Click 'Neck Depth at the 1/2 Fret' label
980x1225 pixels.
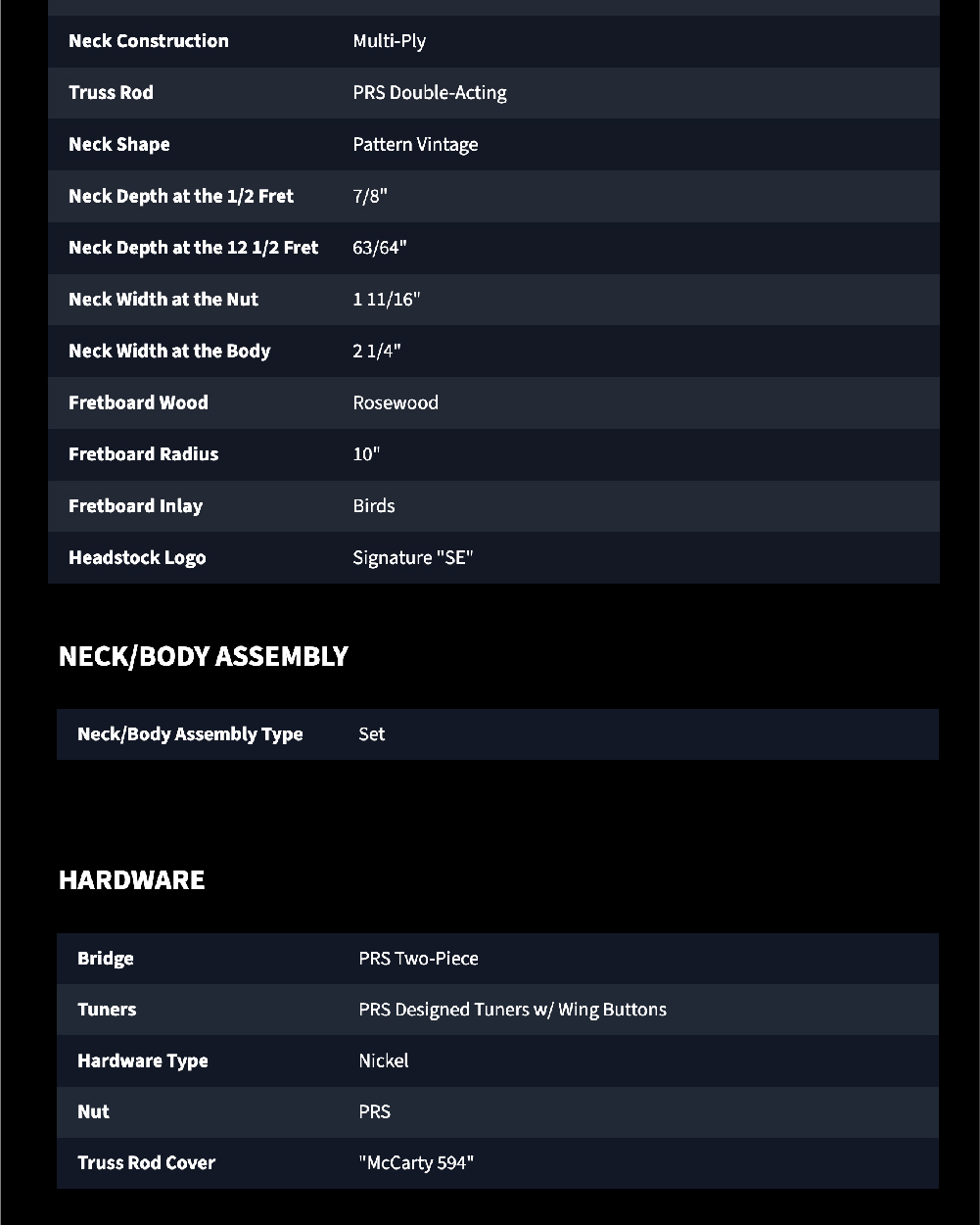tap(180, 196)
